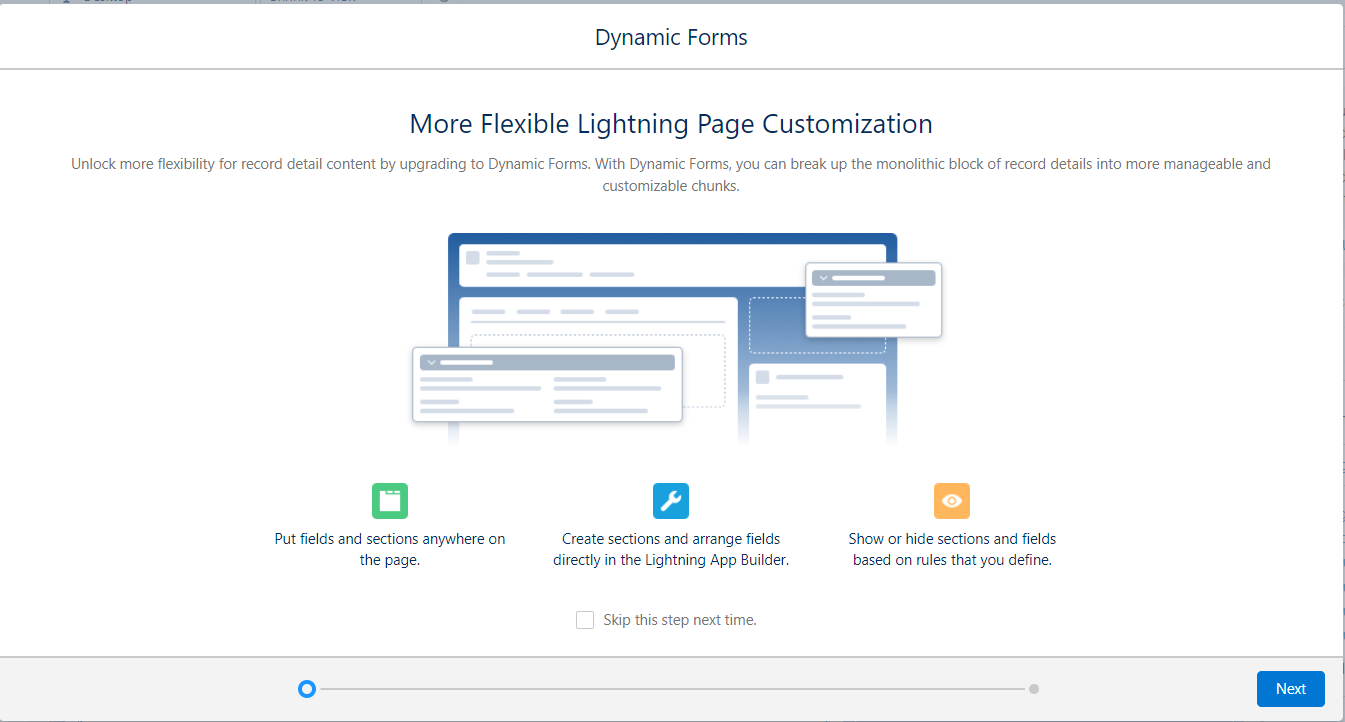Click the Dynamic Forms title tab
The width and height of the screenshot is (1345, 722).
671,37
